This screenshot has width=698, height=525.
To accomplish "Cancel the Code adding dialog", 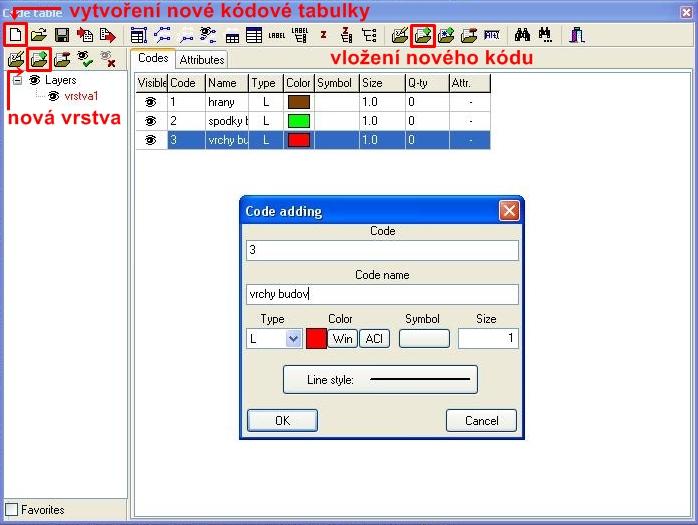I will point(481,421).
